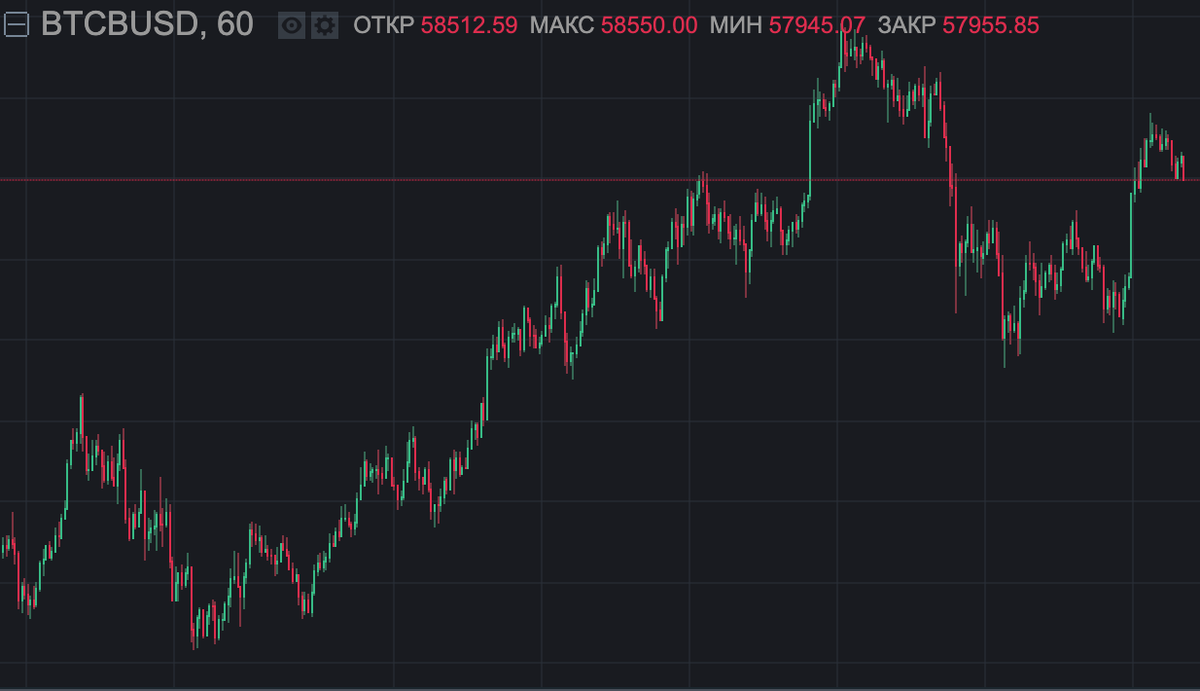Hide the BTCBUSD series using the eye toggle

[x=291, y=24]
